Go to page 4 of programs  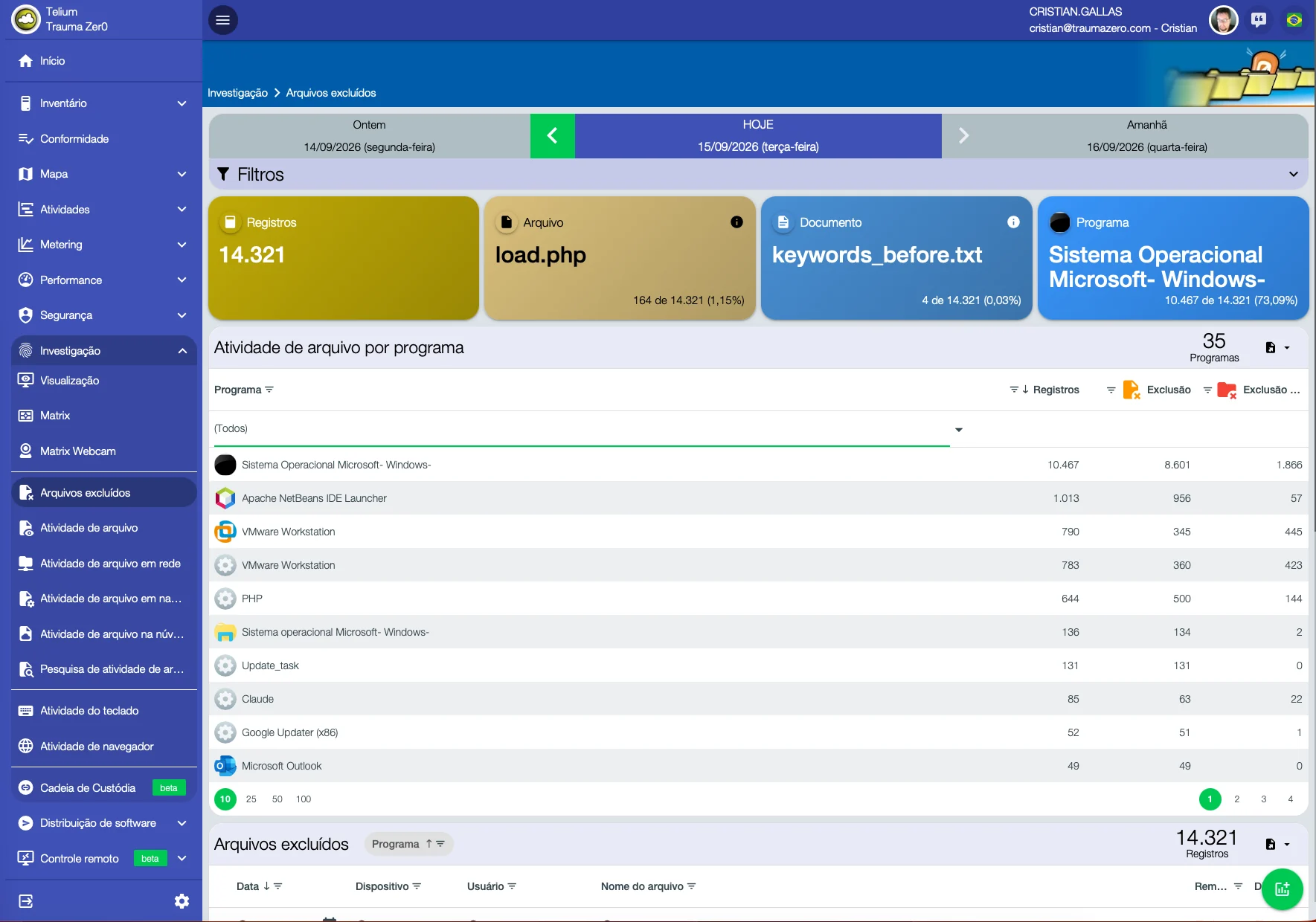tap(1290, 799)
